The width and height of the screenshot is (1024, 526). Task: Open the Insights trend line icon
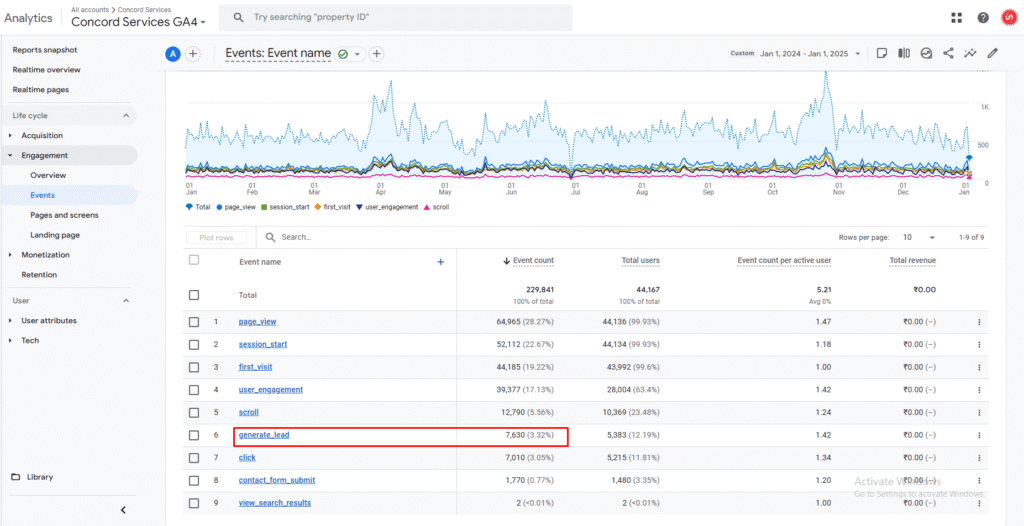pyautogui.click(x=970, y=54)
